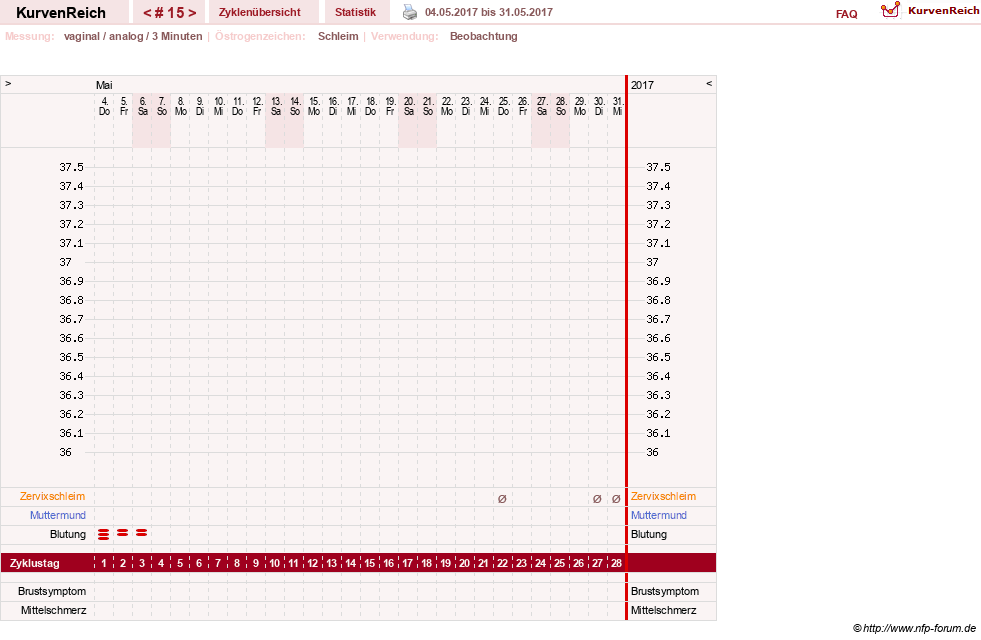This screenshot has width=981, height=640.
Task: Click the right Zervixschleim label
Action: pyautogui.click(x=663, y=496)
